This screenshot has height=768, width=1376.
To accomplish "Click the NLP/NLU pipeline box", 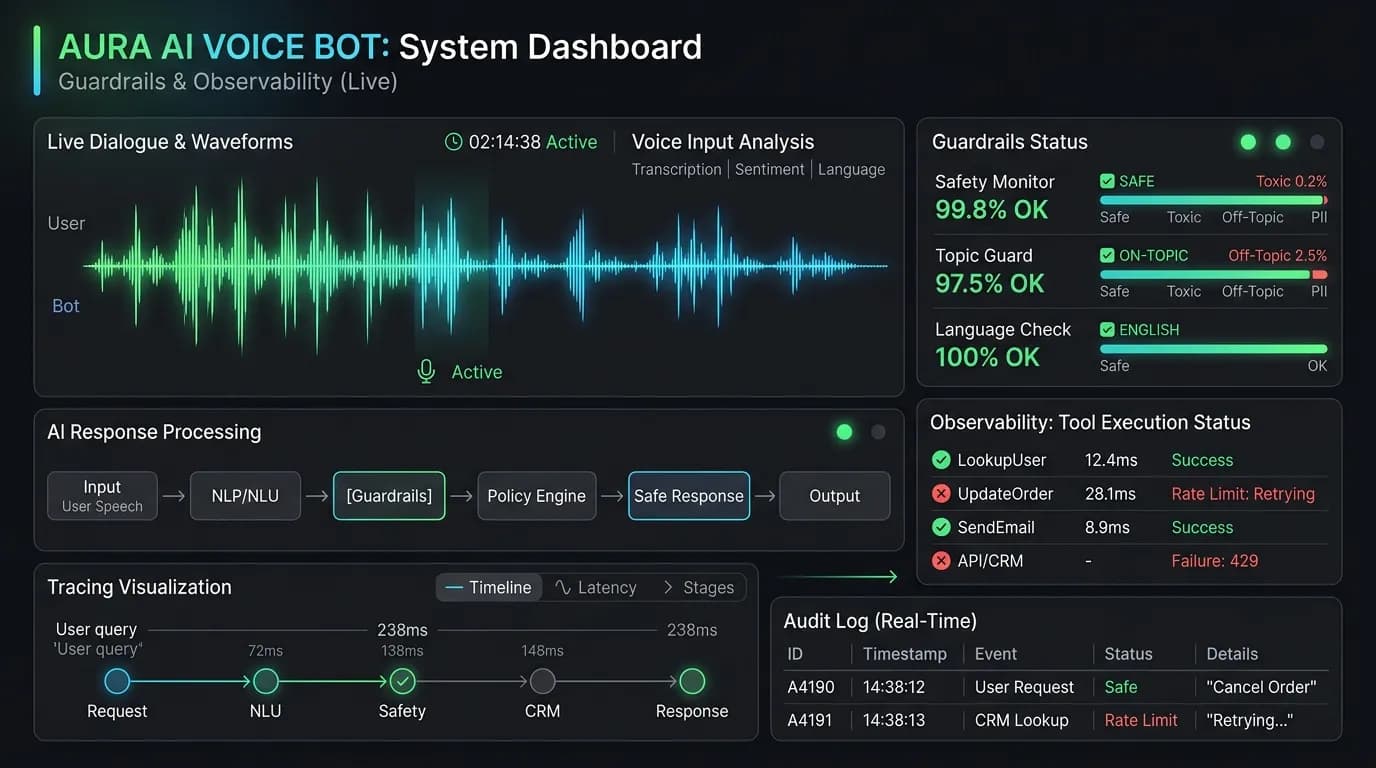I will point(245,496).
